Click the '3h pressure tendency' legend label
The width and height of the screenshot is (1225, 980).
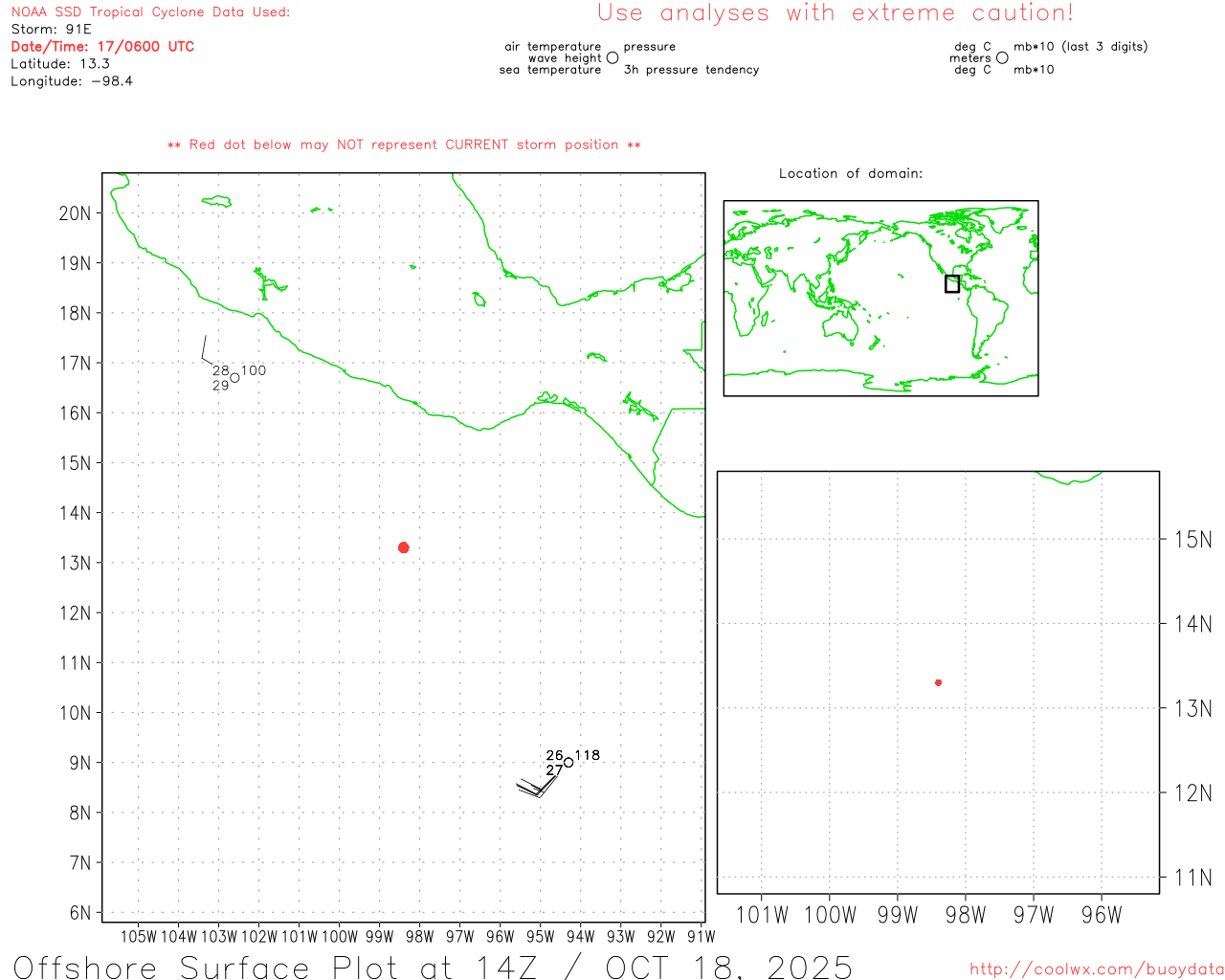[x=692, y=70]
